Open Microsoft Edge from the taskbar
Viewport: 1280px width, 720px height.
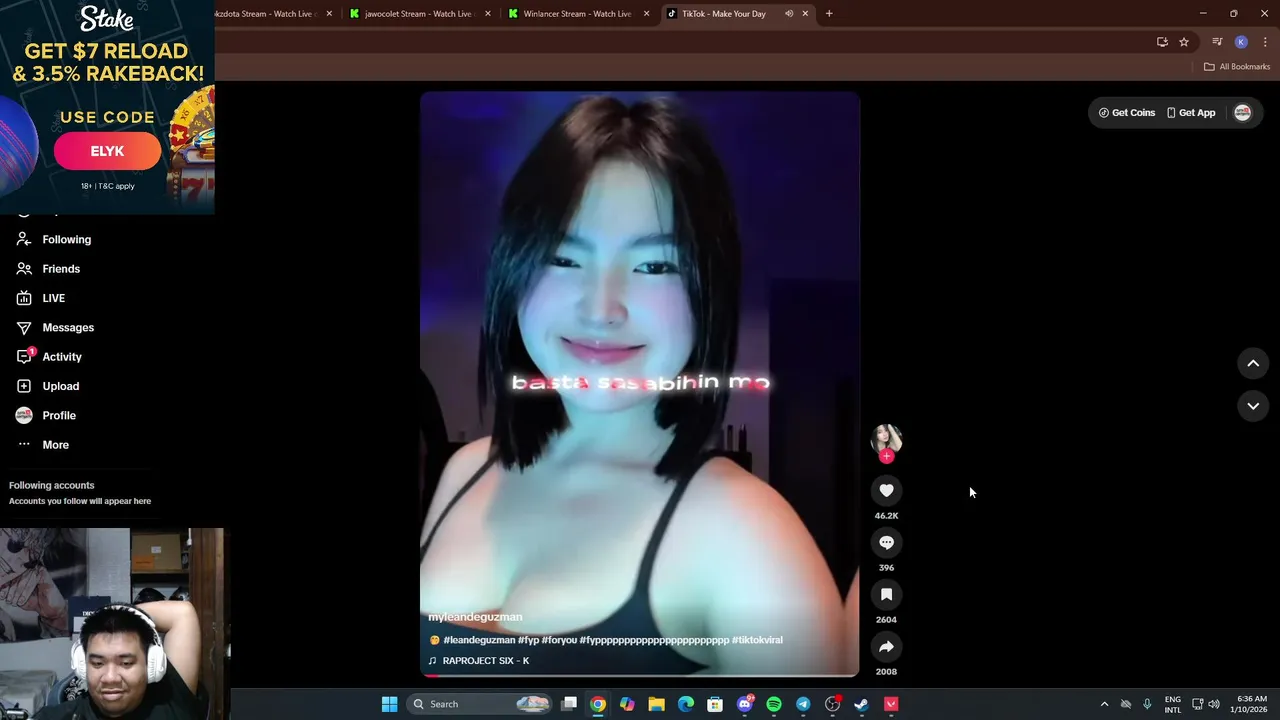point(686,704)
